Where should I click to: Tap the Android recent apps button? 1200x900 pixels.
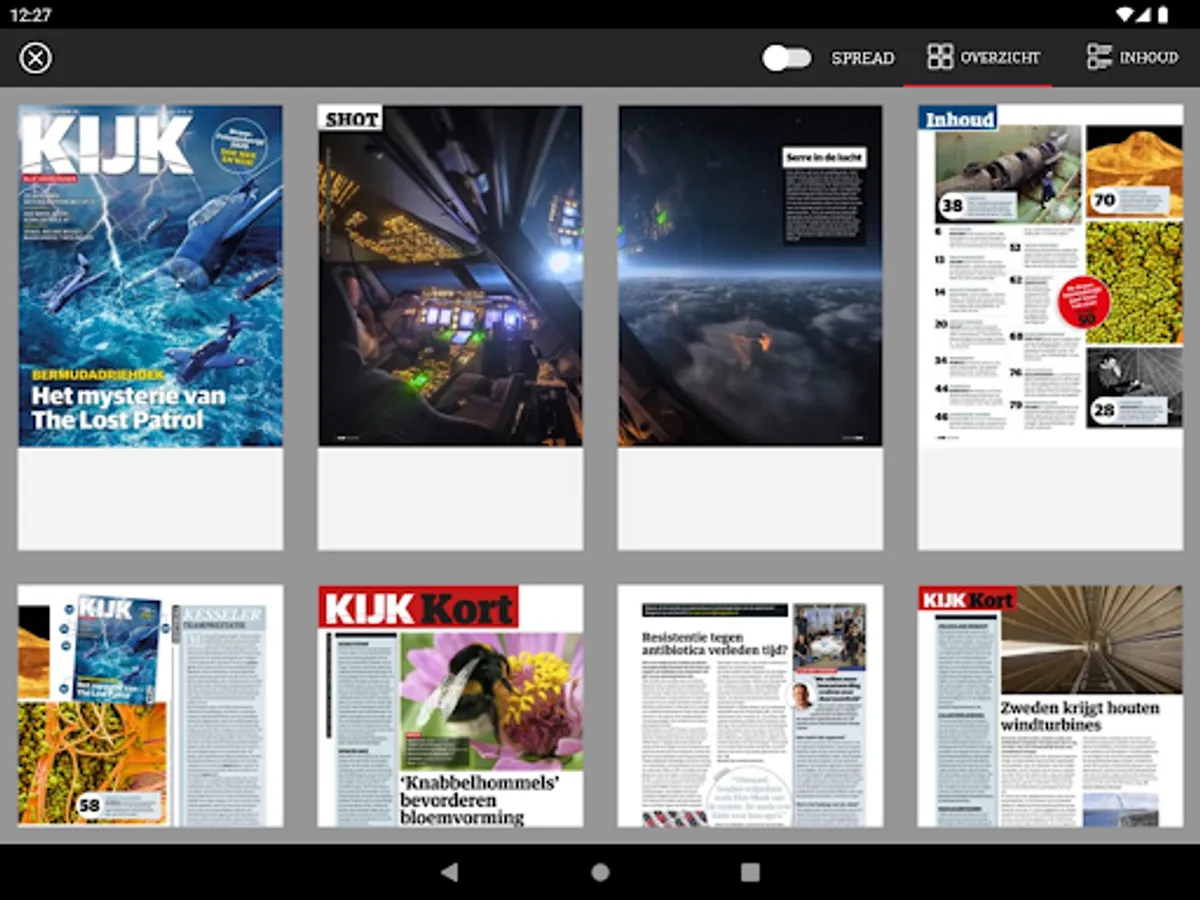[750, 872]
